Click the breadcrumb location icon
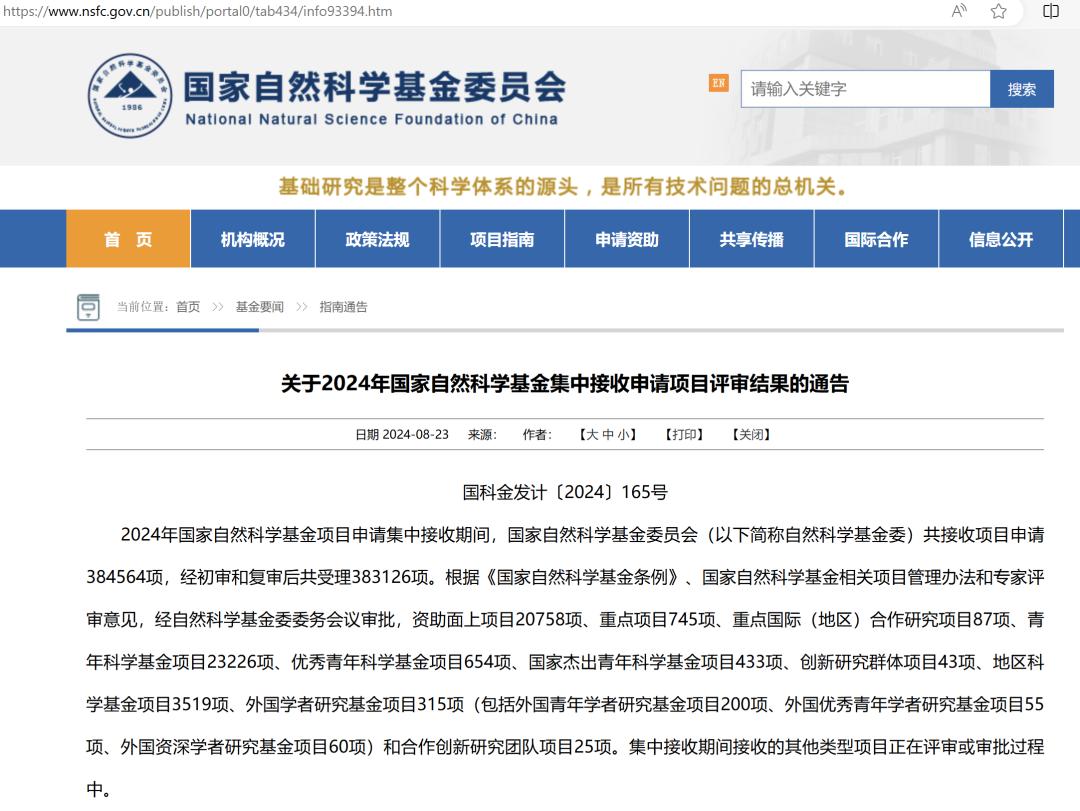1080x811 pixels. [x=88, y=307]
